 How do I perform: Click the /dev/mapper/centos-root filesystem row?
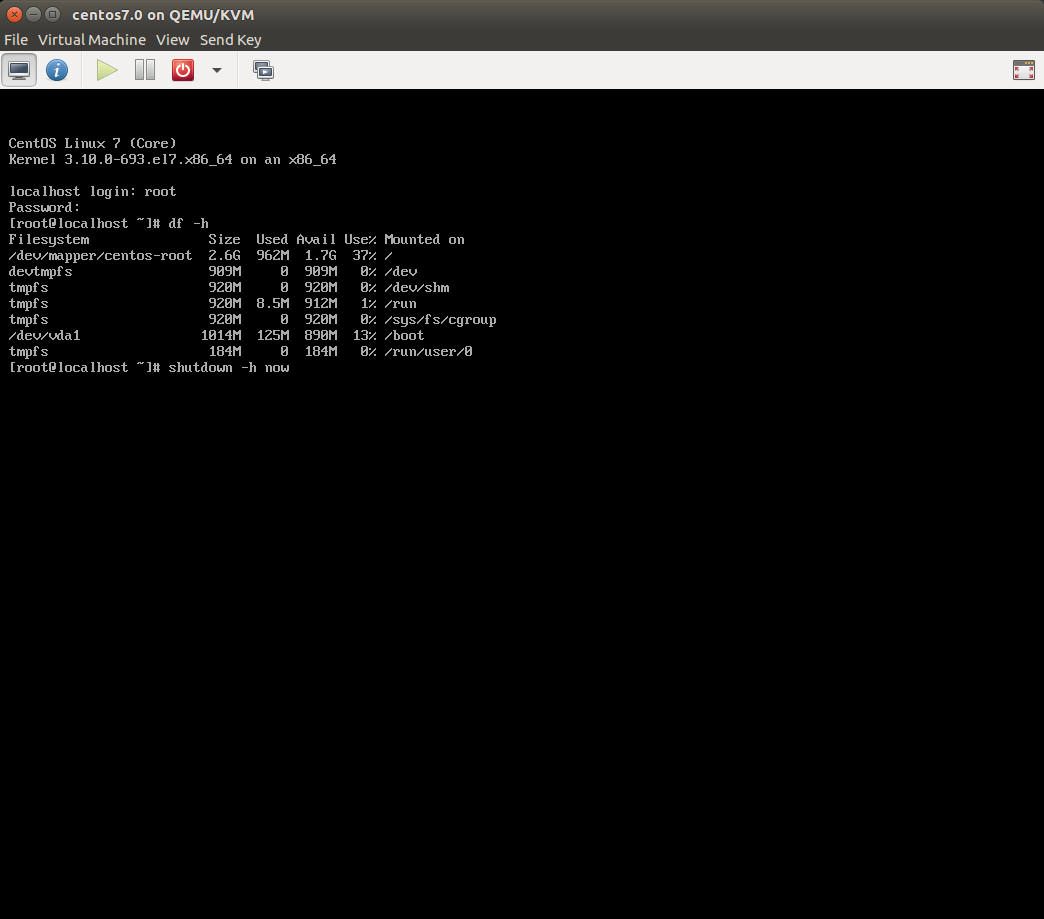100,256
